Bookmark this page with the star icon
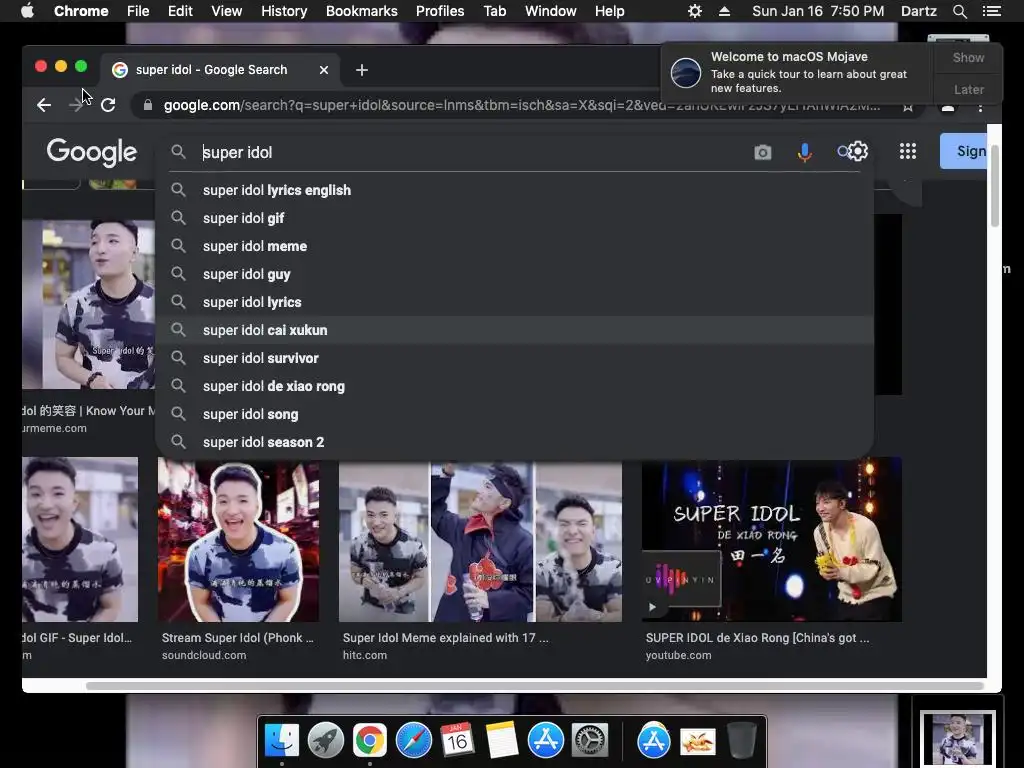 click(x=908, y=106)
